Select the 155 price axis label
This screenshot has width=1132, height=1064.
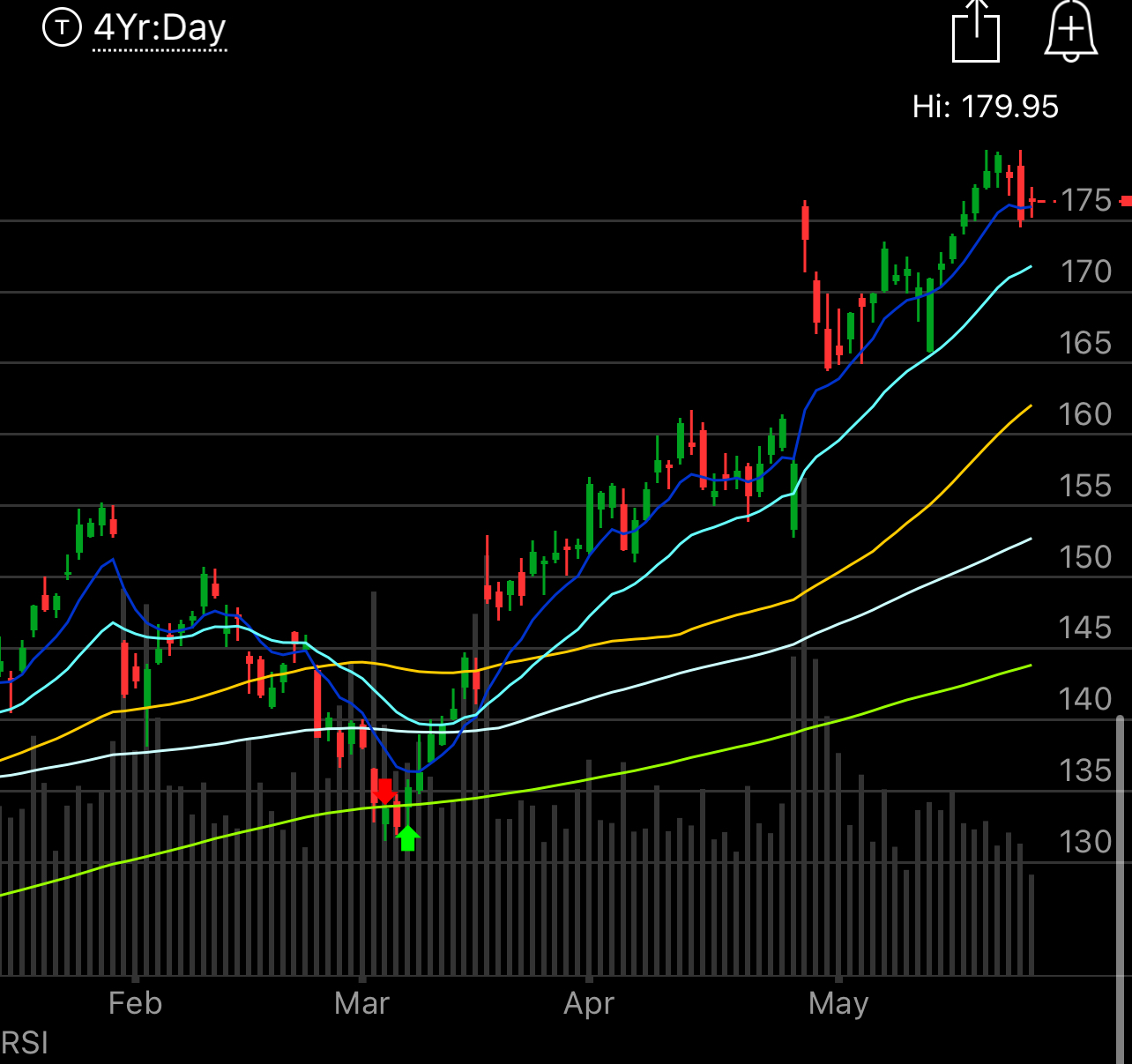[x=1086, y=486]
